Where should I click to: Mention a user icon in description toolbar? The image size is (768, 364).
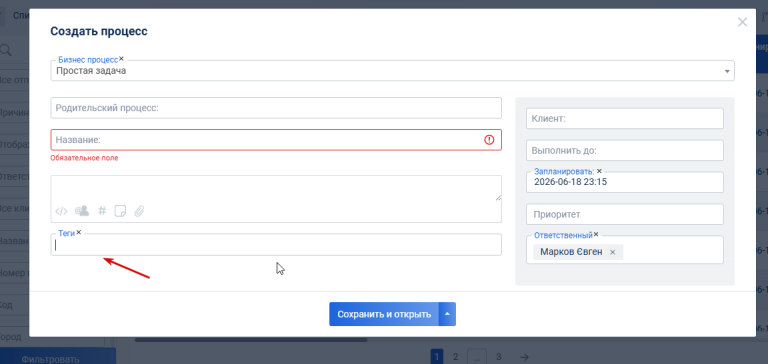[x=82, y=211]
